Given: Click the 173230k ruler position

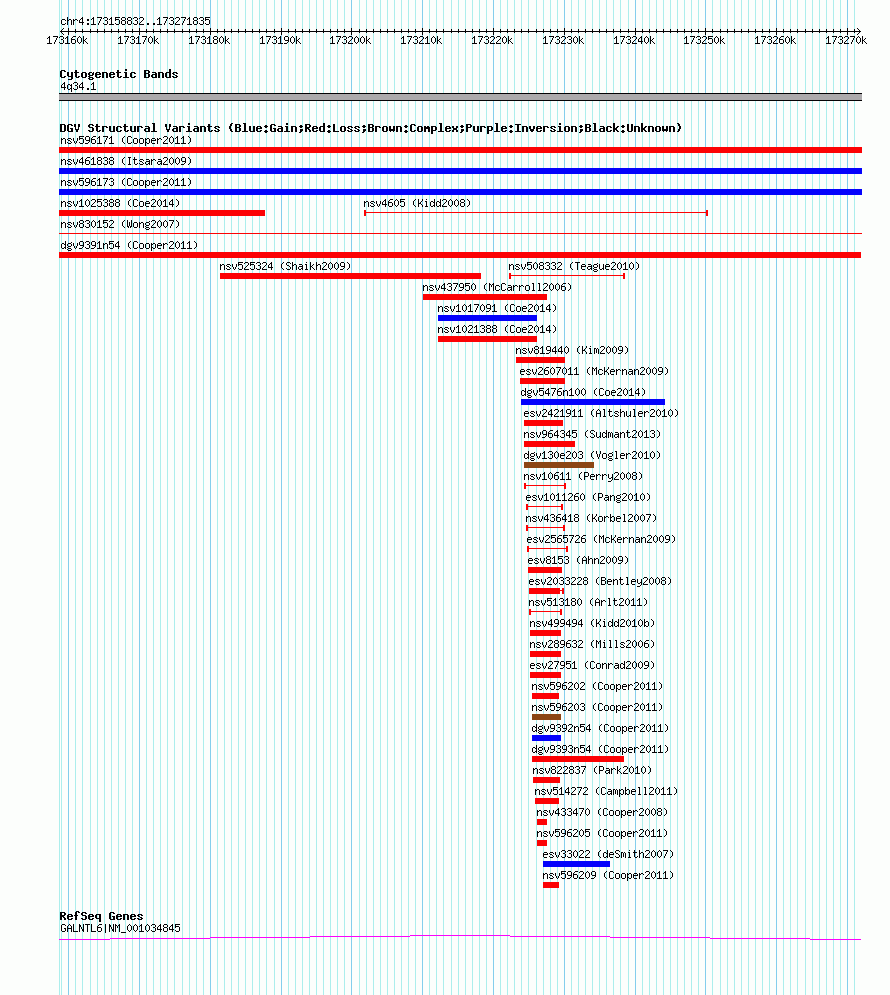Looking at the screenshot, I should click(563, 40).
